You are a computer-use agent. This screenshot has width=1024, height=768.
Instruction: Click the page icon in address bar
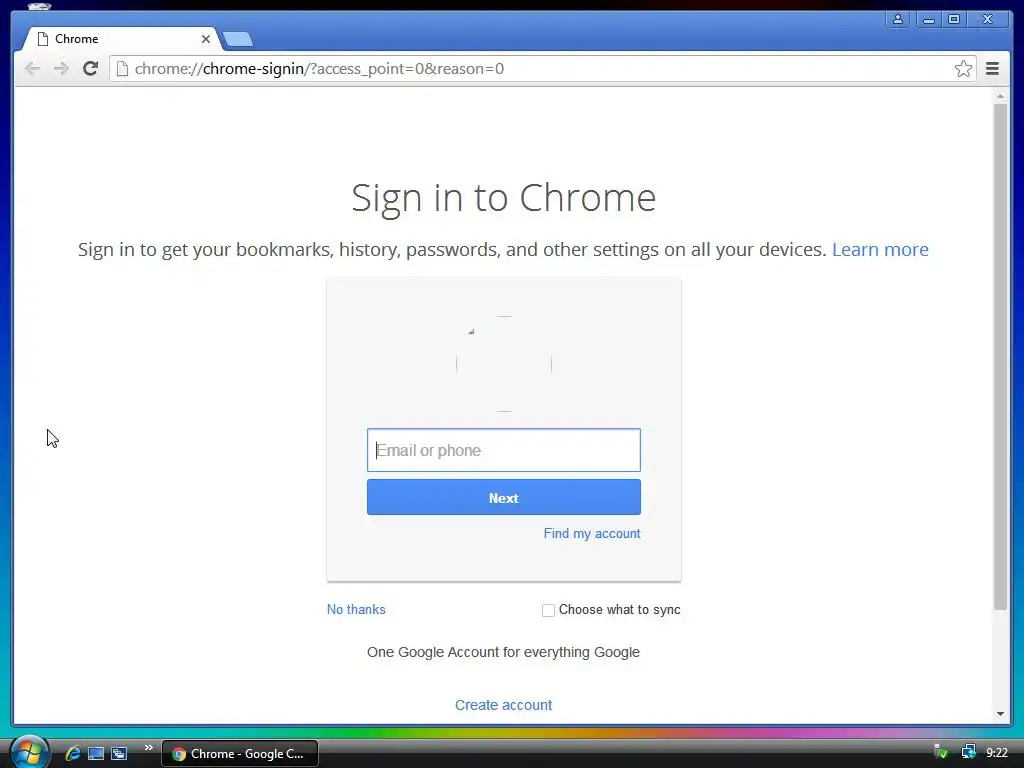[x=122, y=69]
